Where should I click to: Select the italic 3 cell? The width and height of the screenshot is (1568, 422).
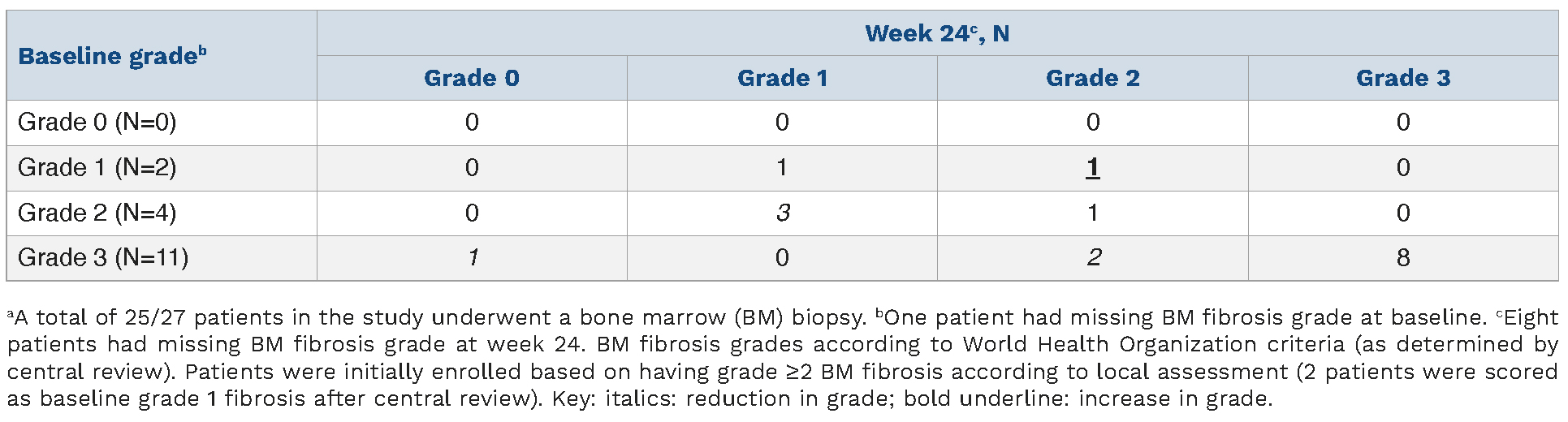coord(782,213)
